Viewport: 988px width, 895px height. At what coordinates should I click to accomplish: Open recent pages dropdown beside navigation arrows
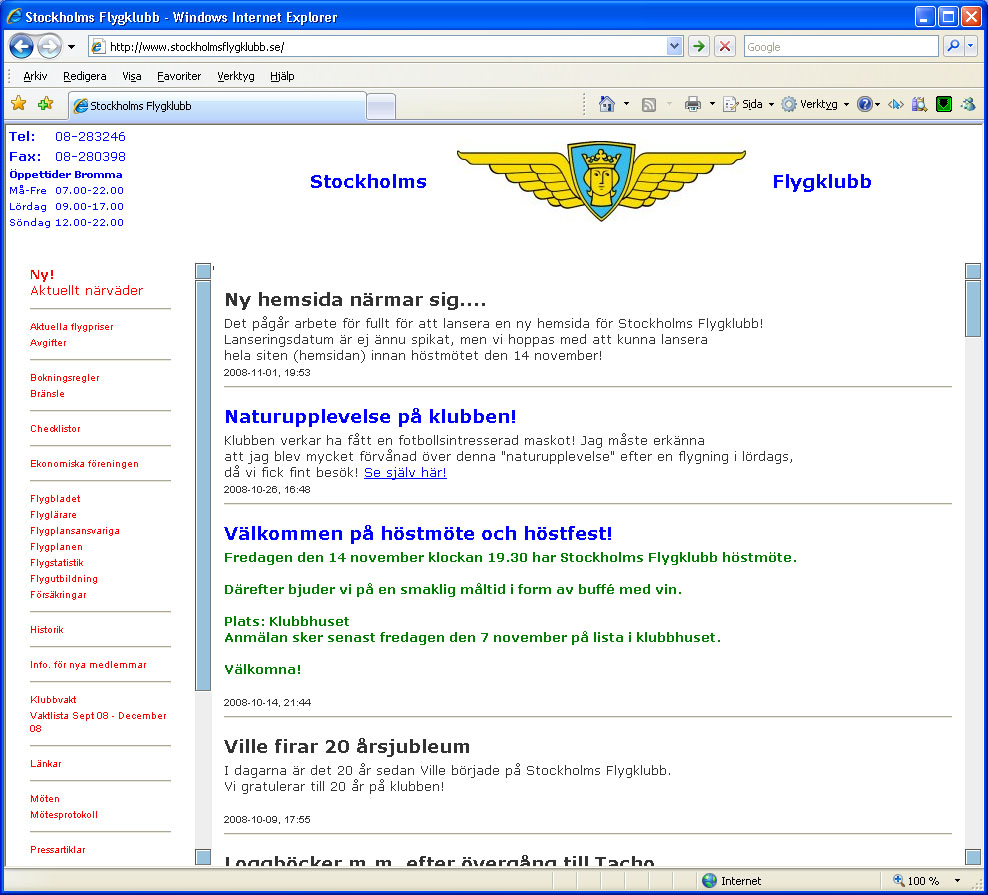click(x=71, y=47)
